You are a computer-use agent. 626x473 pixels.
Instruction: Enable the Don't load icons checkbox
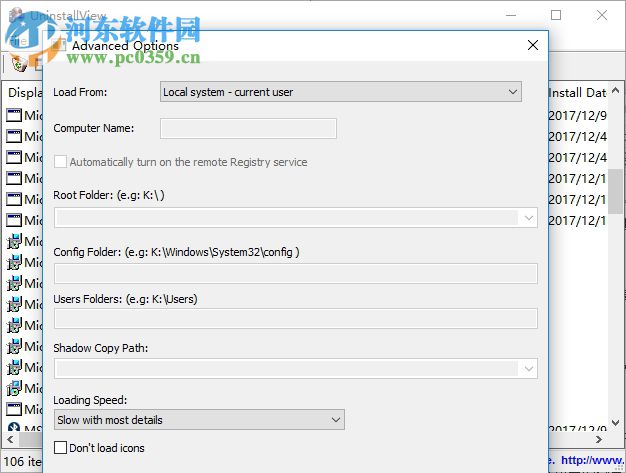pos(61,448)
